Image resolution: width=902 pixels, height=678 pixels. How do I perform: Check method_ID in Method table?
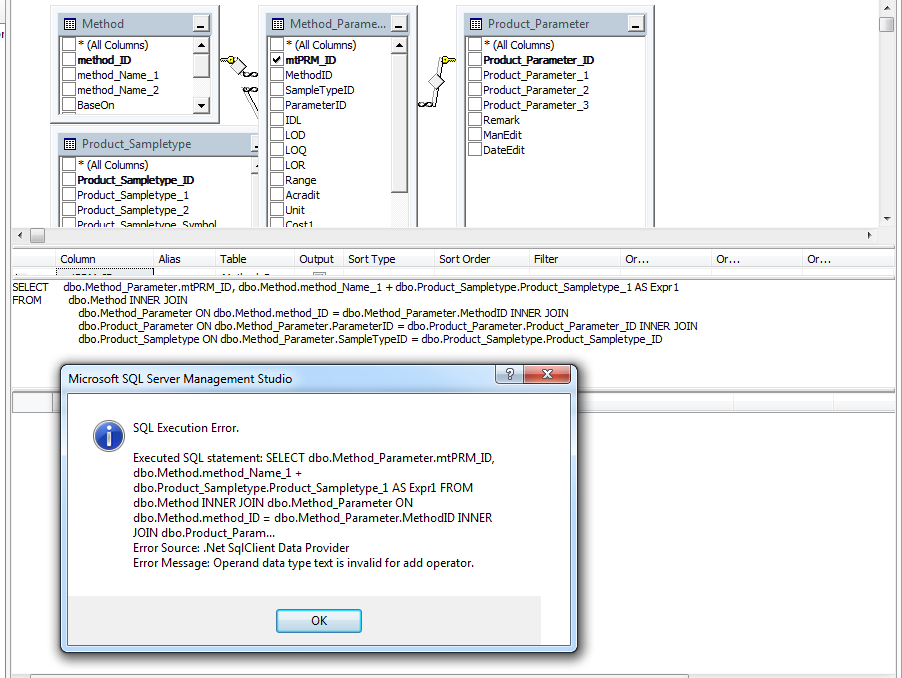pos(69,60)
